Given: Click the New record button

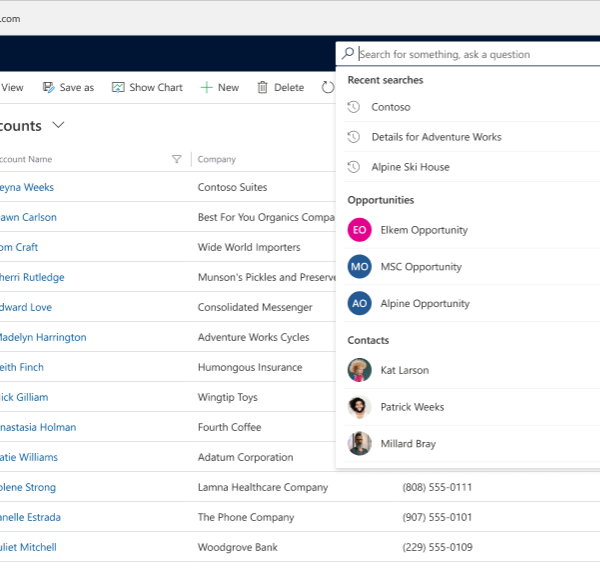Looking at the screenshot, I should tap(220, 88).
